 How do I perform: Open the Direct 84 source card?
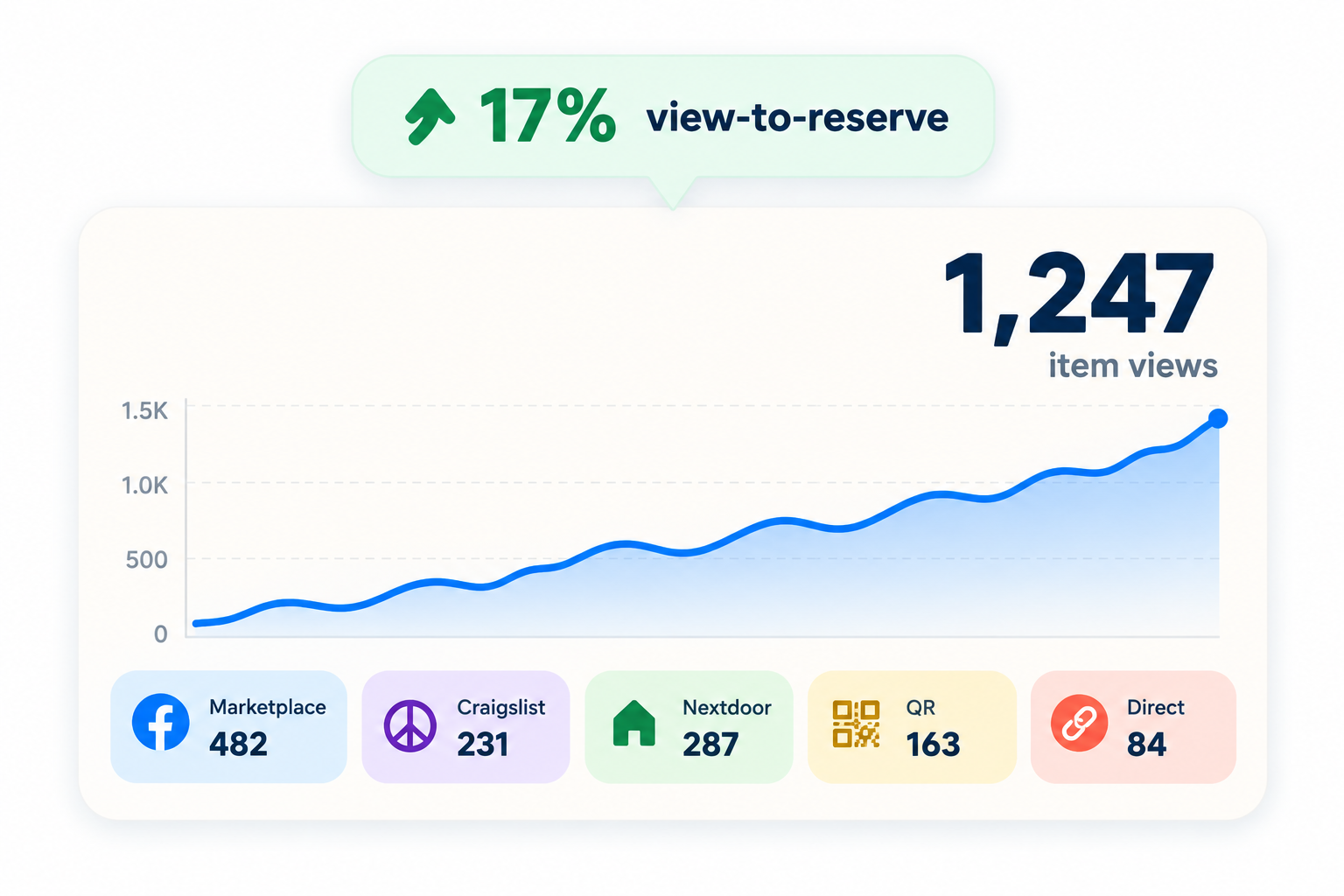click(x=1133, y=727)
